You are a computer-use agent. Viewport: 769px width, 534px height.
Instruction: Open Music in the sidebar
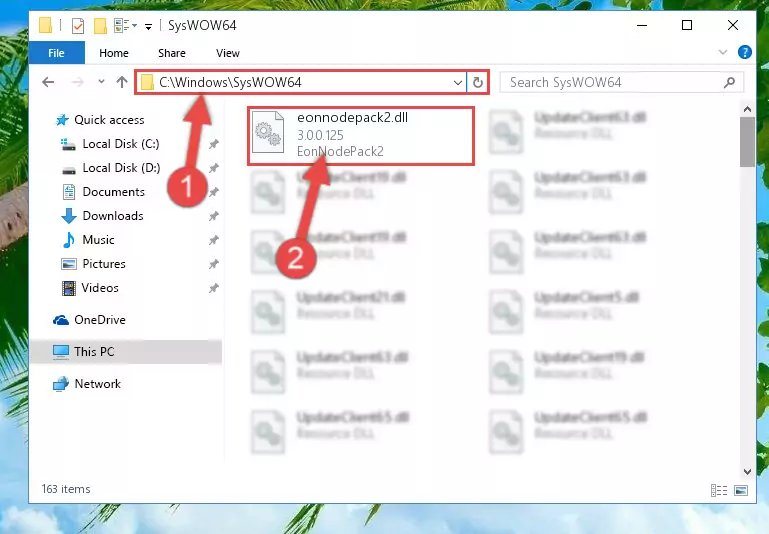(98, 240)
